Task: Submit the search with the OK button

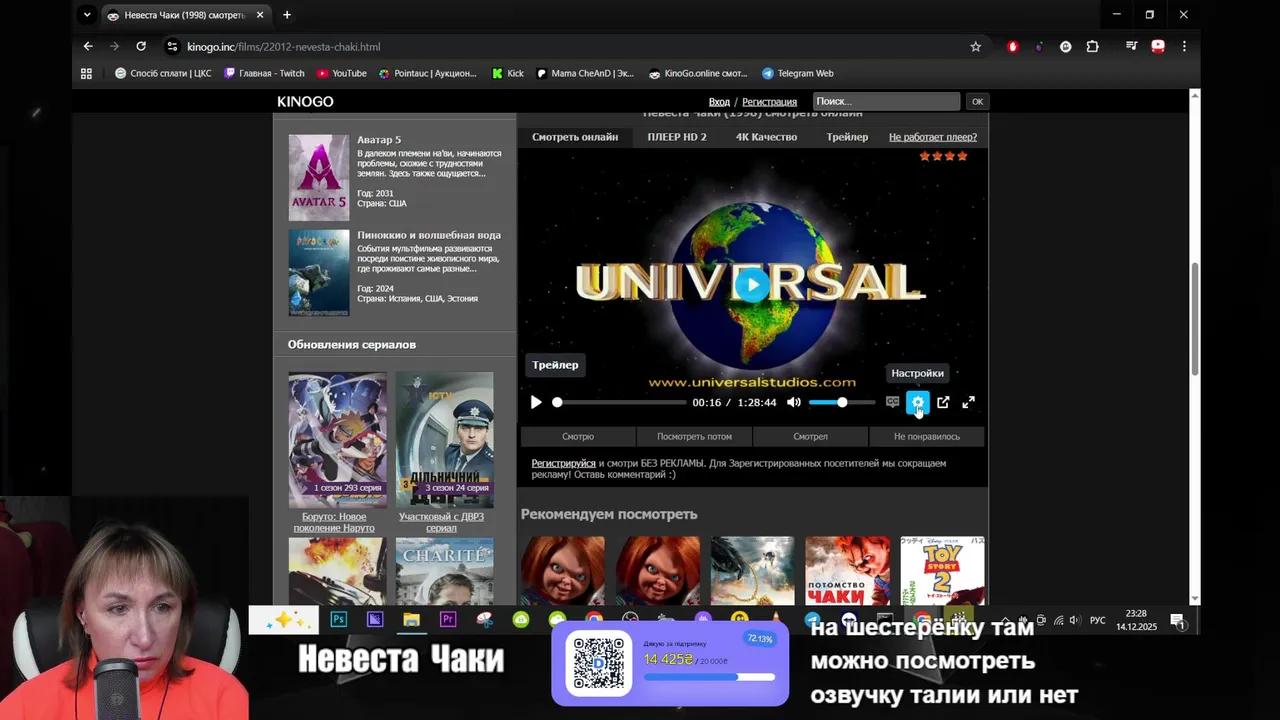Action: [977, 101]
